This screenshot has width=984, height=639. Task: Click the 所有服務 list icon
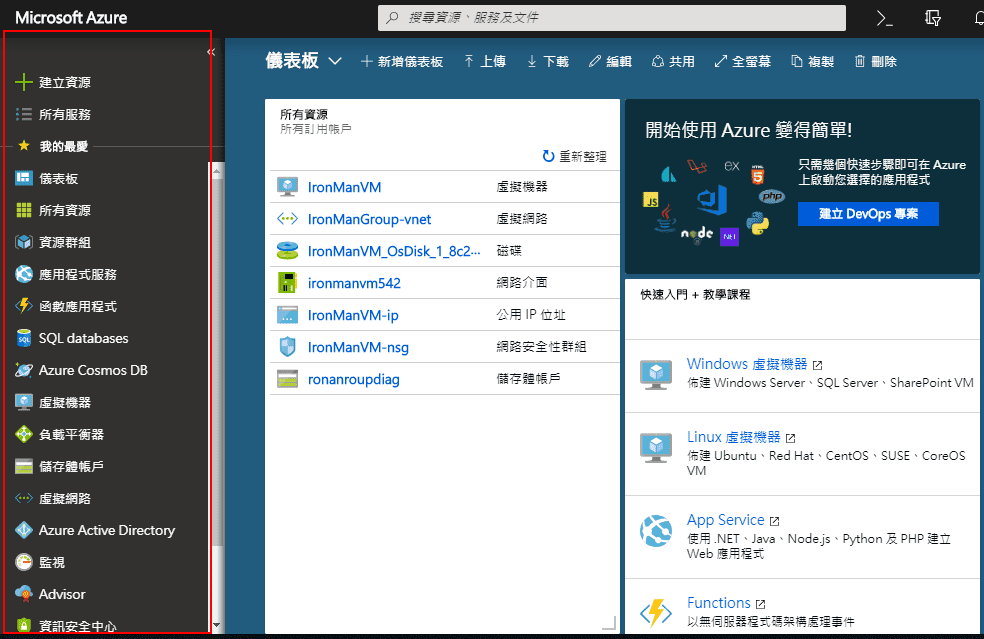[x=24, y=114]
